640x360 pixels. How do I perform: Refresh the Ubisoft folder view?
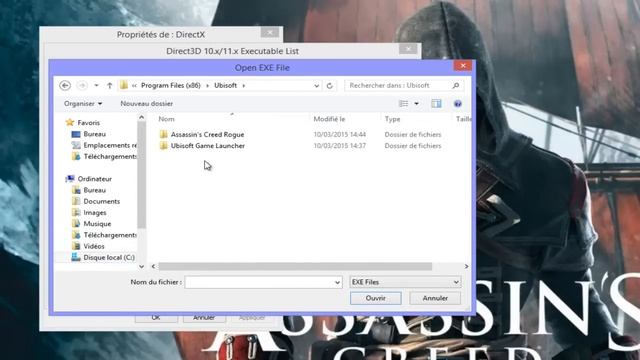coord(329,86)
